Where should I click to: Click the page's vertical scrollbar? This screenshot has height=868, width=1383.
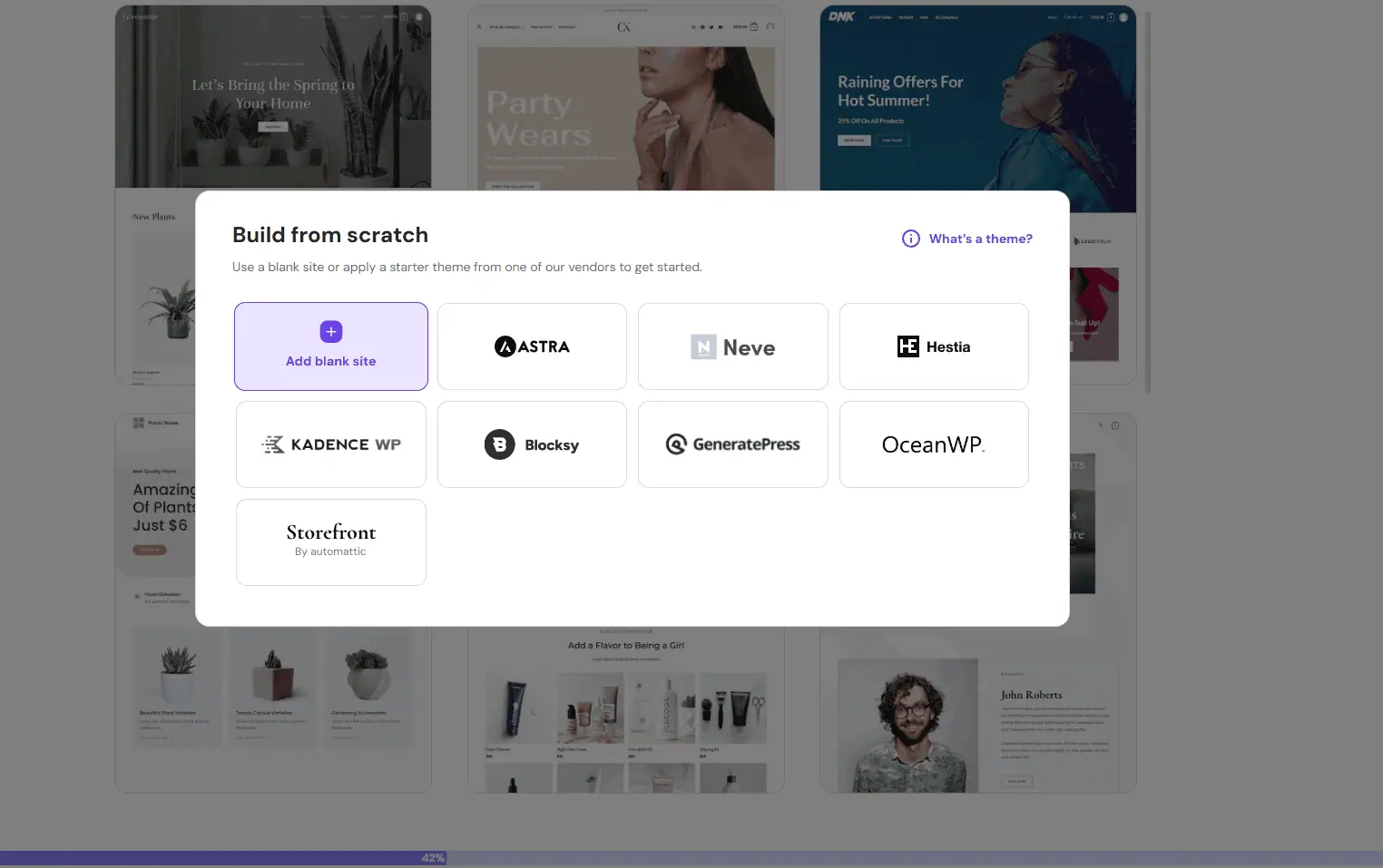[x=1148, y=203]
